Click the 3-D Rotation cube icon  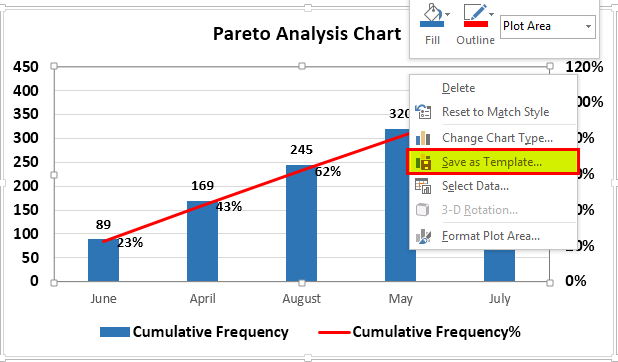(x=423, y=210)
